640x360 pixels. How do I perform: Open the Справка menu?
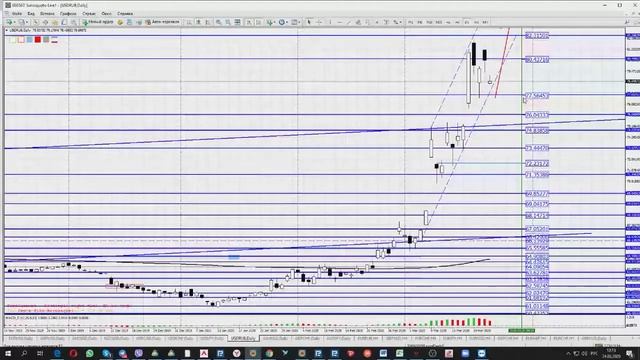click(x=125, y=13)
